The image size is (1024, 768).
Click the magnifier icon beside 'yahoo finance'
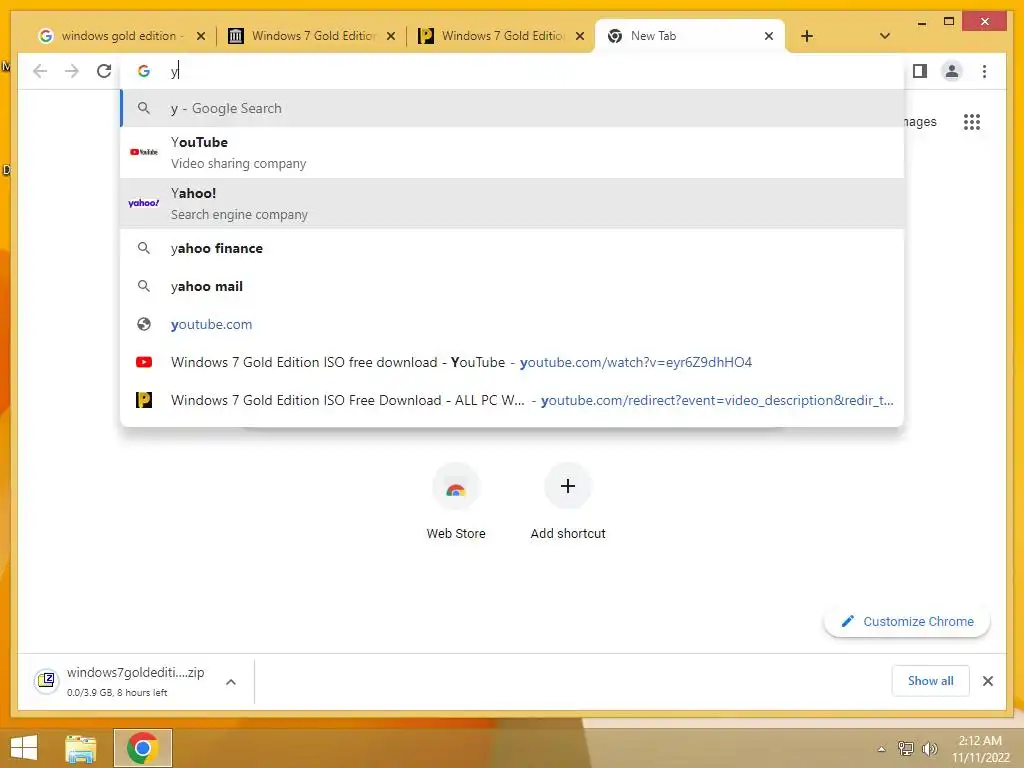pyautogui.click(x=144, y=249)
